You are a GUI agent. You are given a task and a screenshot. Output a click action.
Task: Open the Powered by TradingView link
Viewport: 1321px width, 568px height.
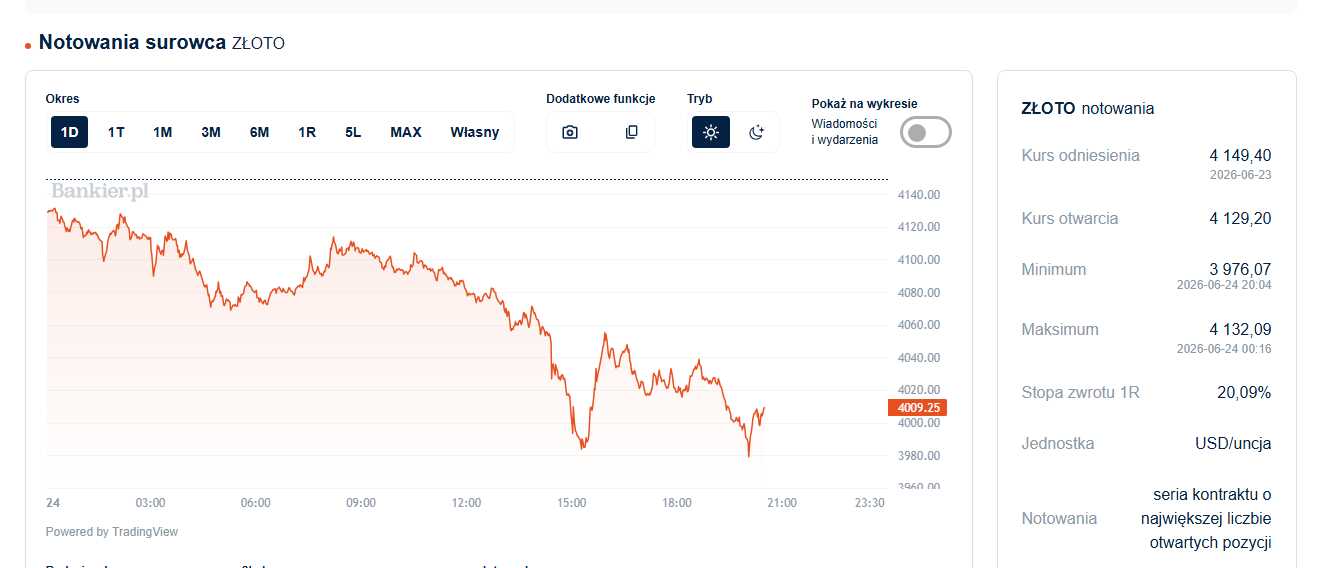pos(112,532)
